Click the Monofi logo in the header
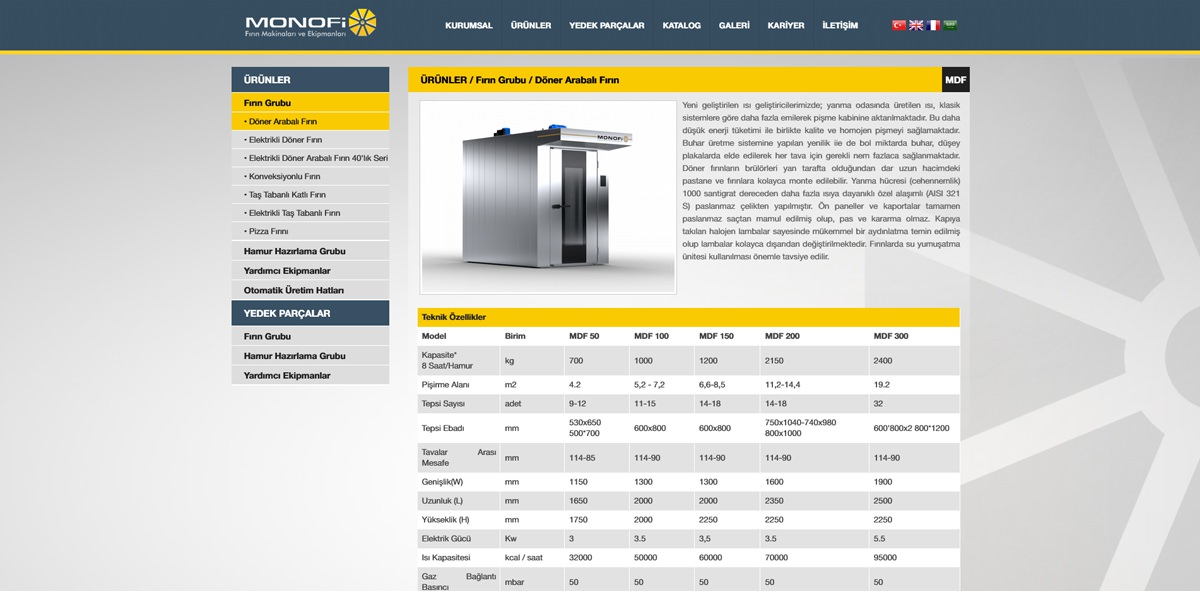Screen dimensions: 1200x600 [x=311, y=23]
